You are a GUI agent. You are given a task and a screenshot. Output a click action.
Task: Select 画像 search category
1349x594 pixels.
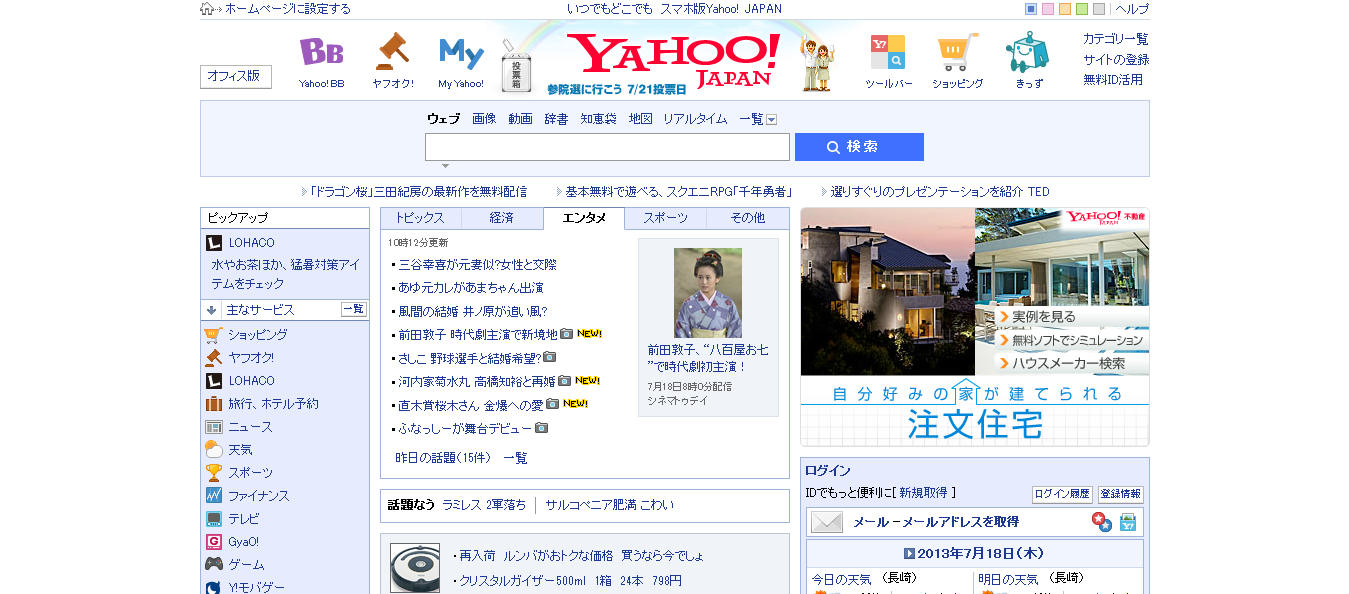484,119
